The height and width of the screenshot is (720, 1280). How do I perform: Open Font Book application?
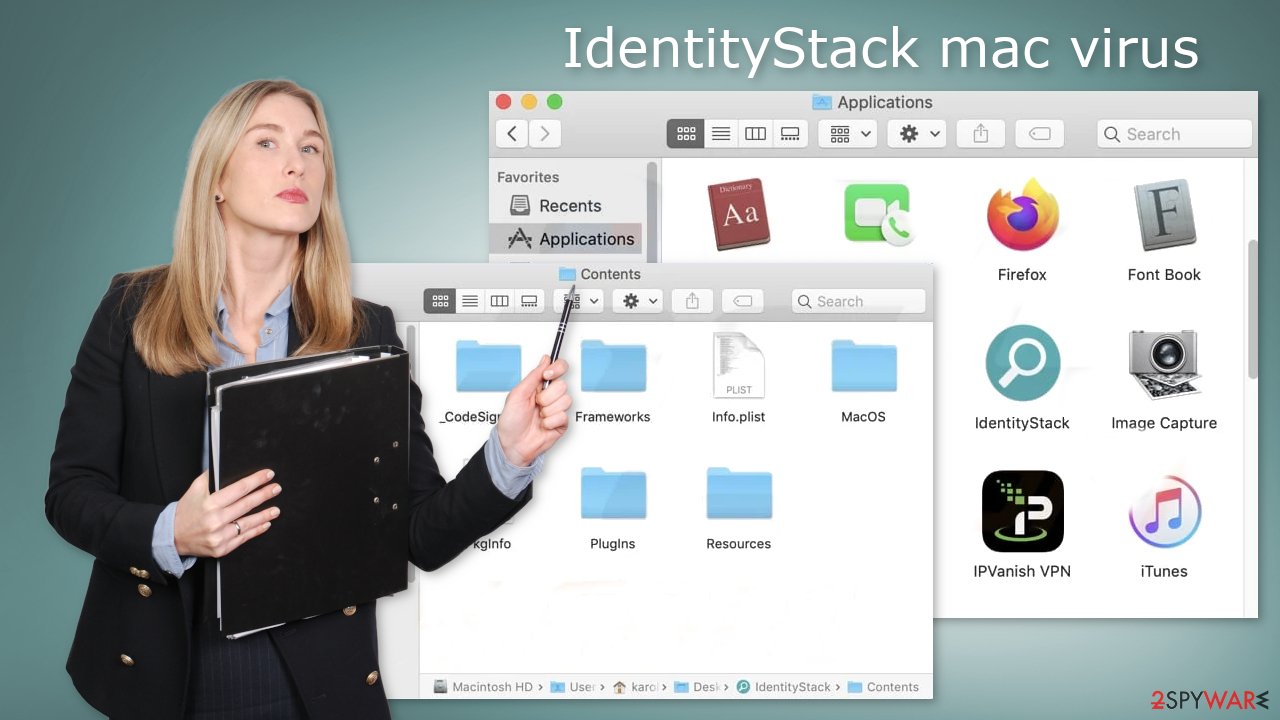point(1164,214)
